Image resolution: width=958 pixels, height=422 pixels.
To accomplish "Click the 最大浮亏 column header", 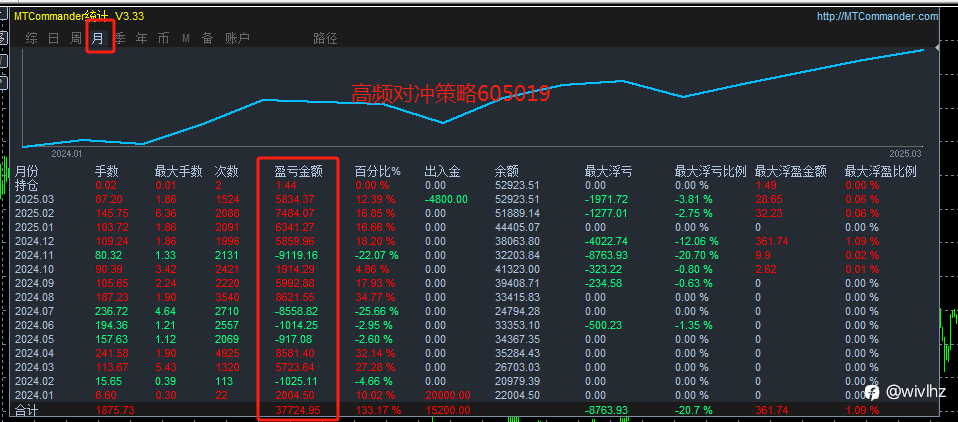I will 609,172.
